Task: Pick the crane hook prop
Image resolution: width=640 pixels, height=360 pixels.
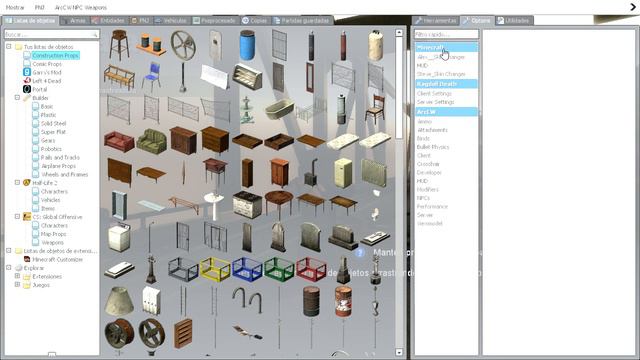Action: point(375,302)
